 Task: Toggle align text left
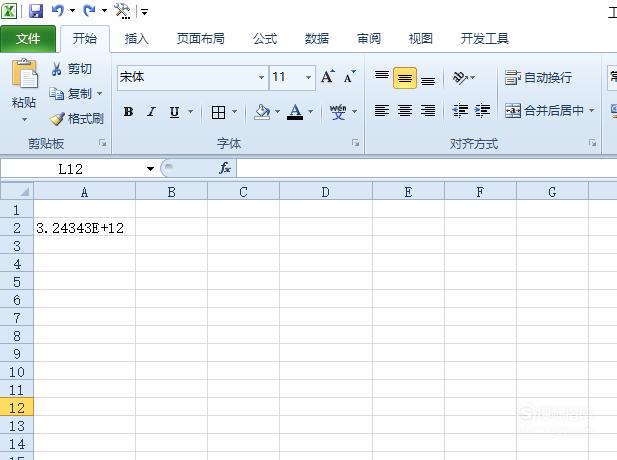coord(382,111)
